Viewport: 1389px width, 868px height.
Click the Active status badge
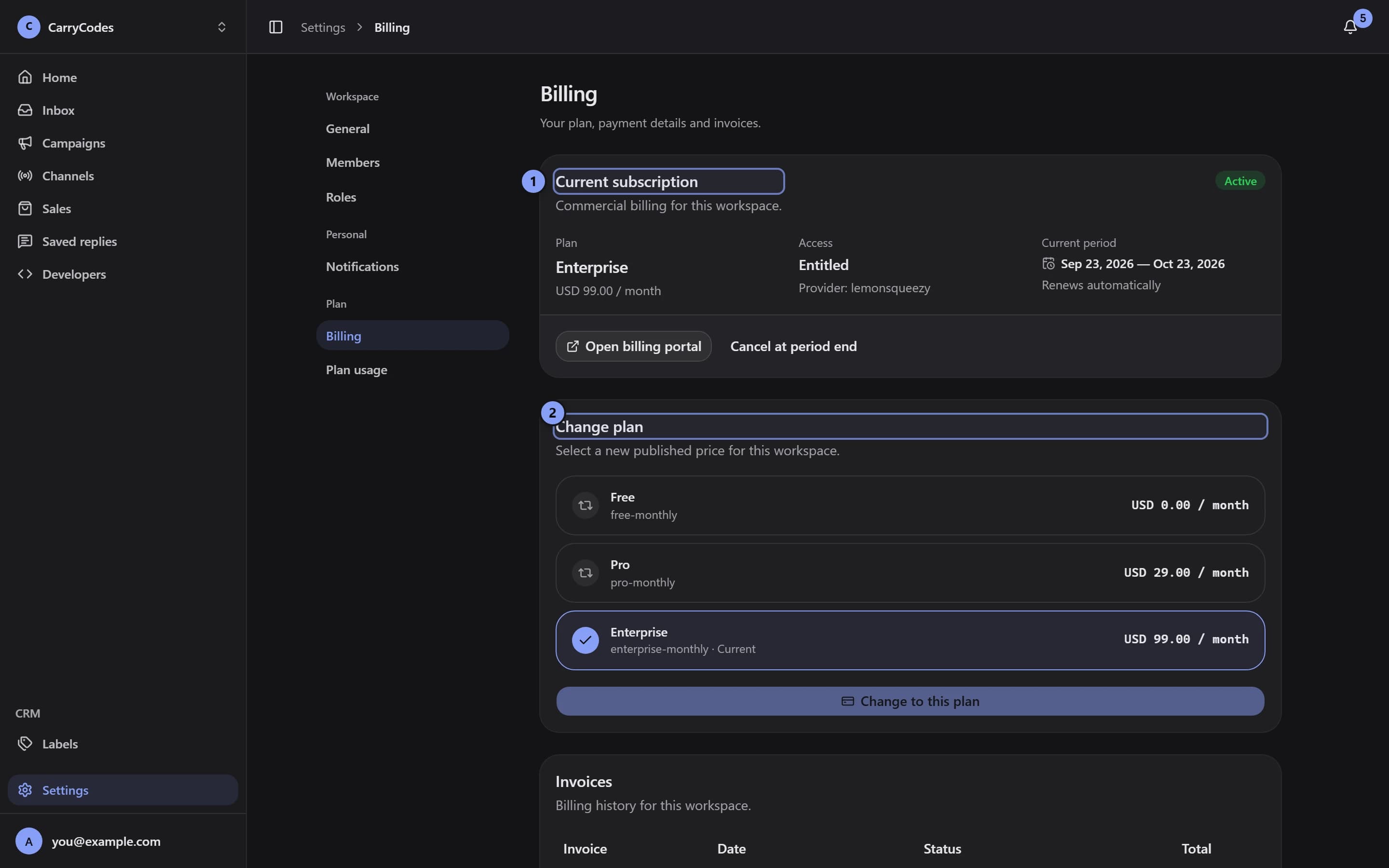pos(1240,181)
